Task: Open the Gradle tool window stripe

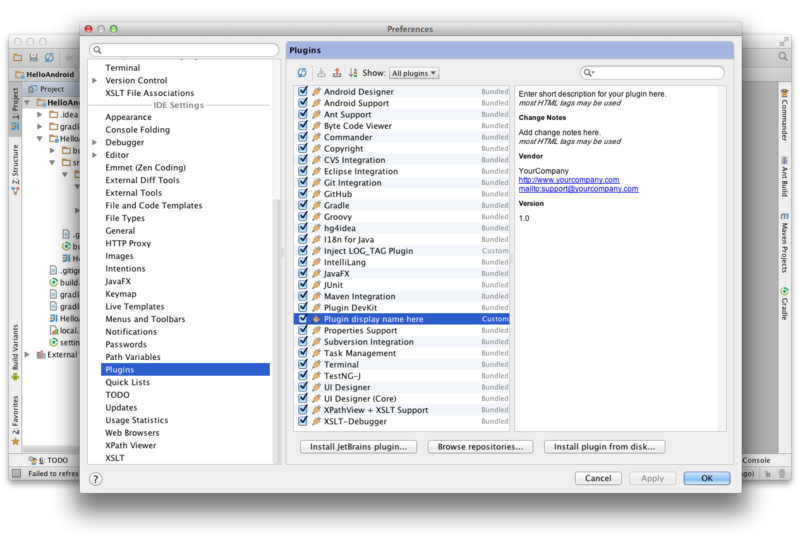Action: tap(784, 304)
